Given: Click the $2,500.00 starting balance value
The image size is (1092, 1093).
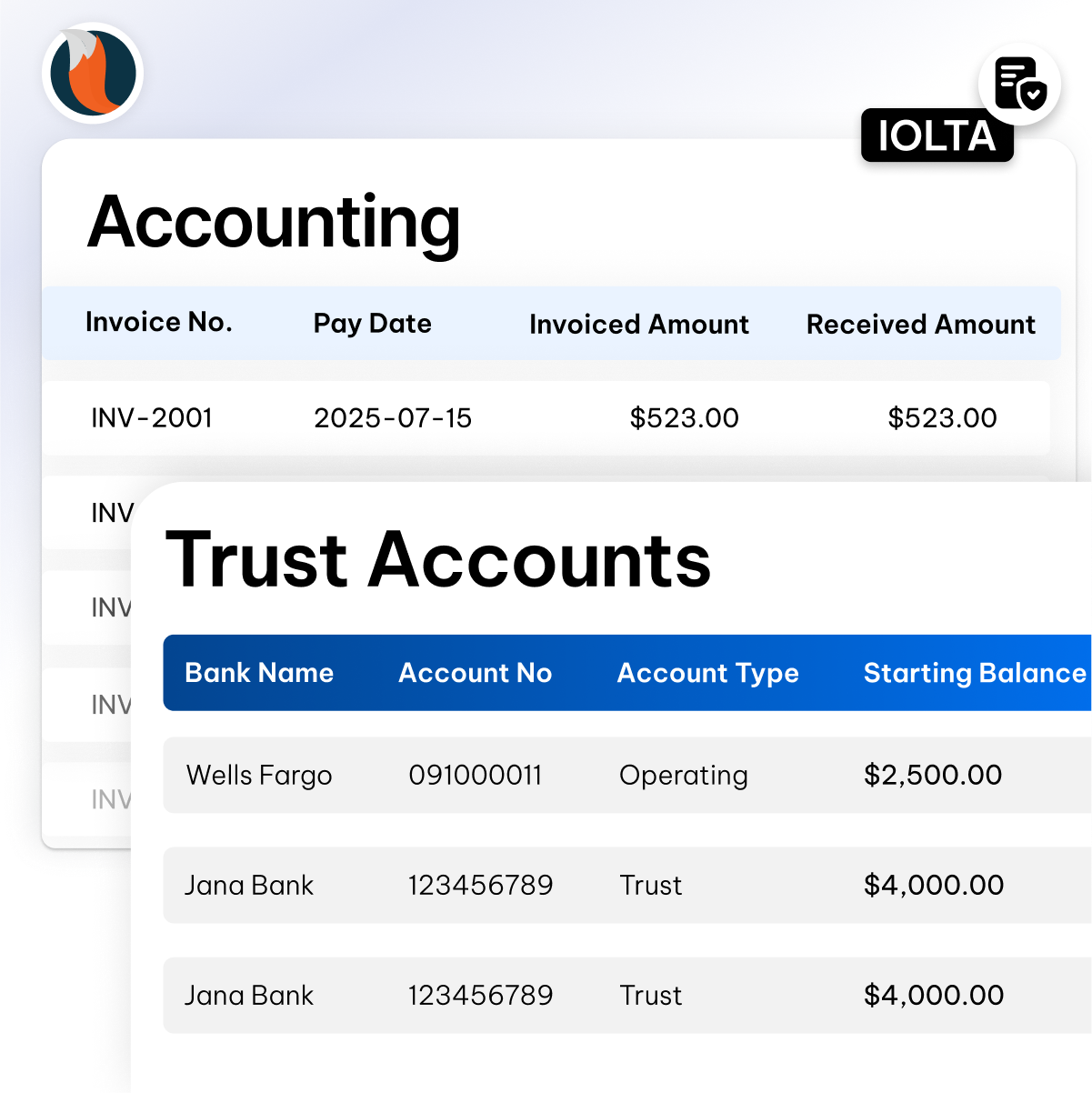Looking at the screenshot, I should coord(932,776).
